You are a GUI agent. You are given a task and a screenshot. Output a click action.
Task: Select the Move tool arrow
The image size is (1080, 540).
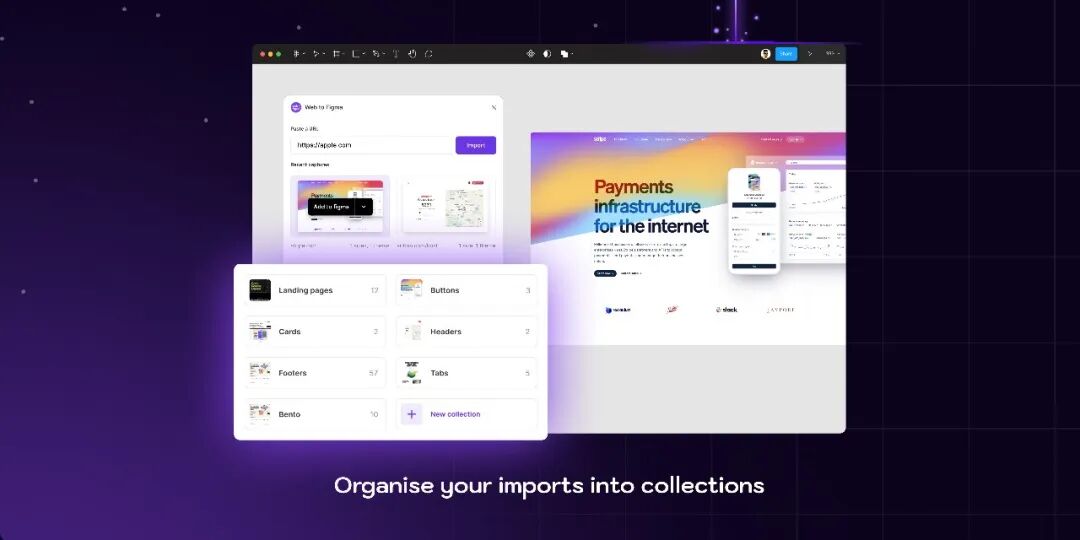[315, 54]
